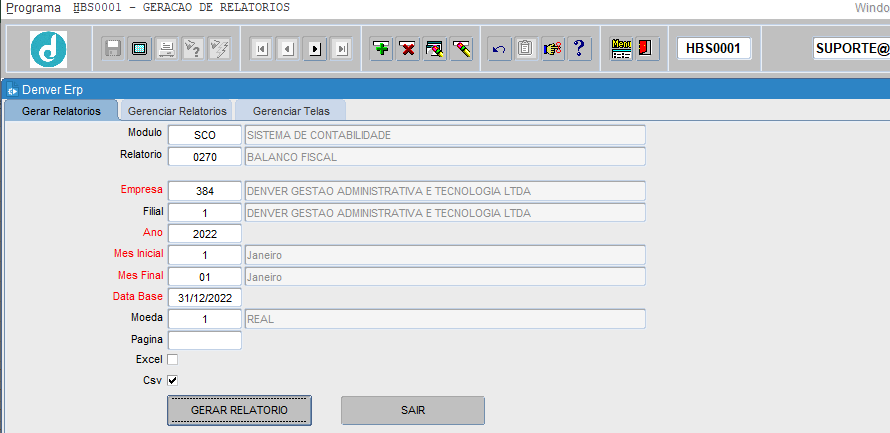Click the screen/monitor toolbar icon
The width and height of the screenshot is (890, 433).
click(x=139, y=49)
